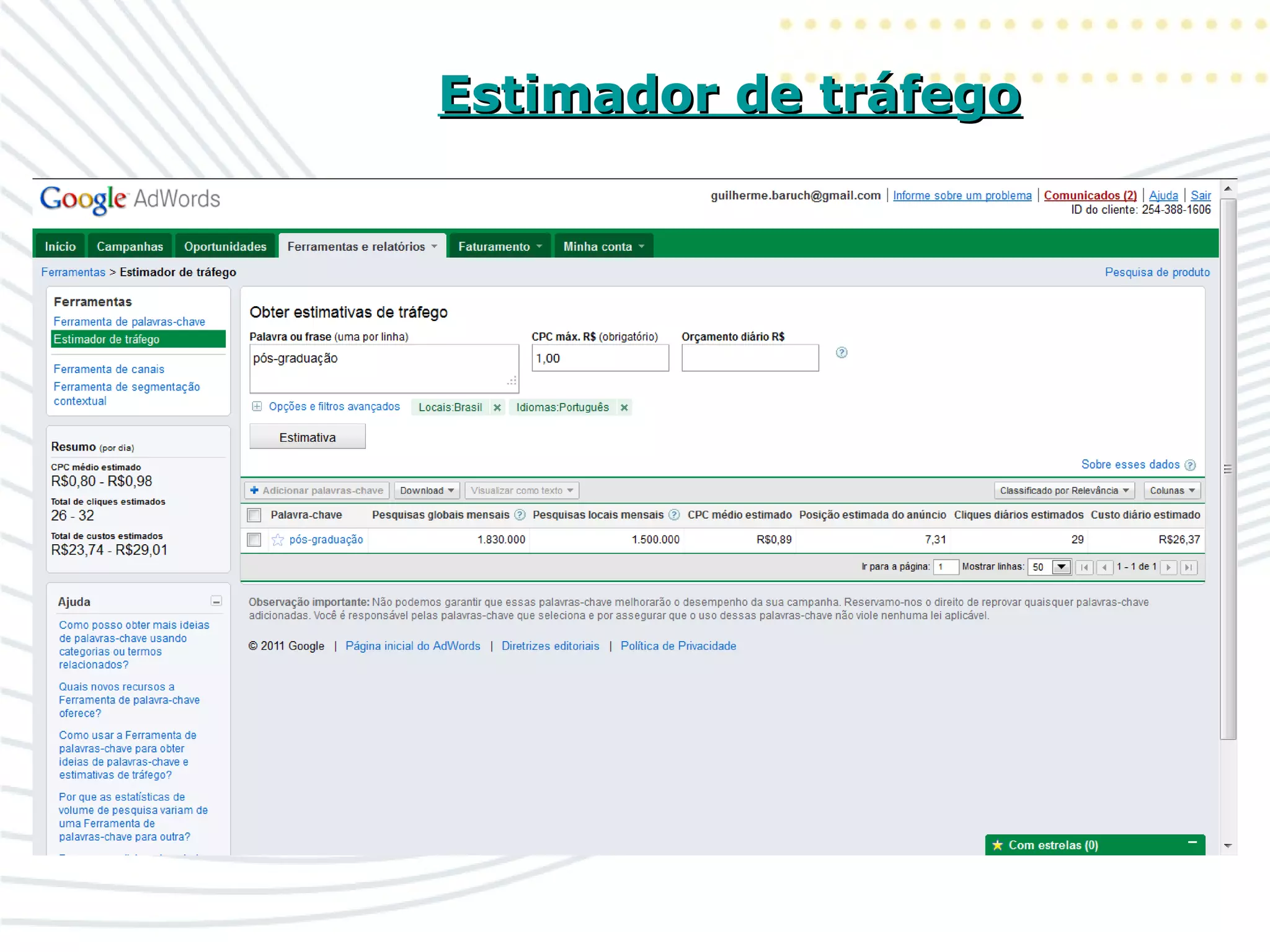Switch to the Campanhas tab
1270x952 pixels.
[130, 247]
